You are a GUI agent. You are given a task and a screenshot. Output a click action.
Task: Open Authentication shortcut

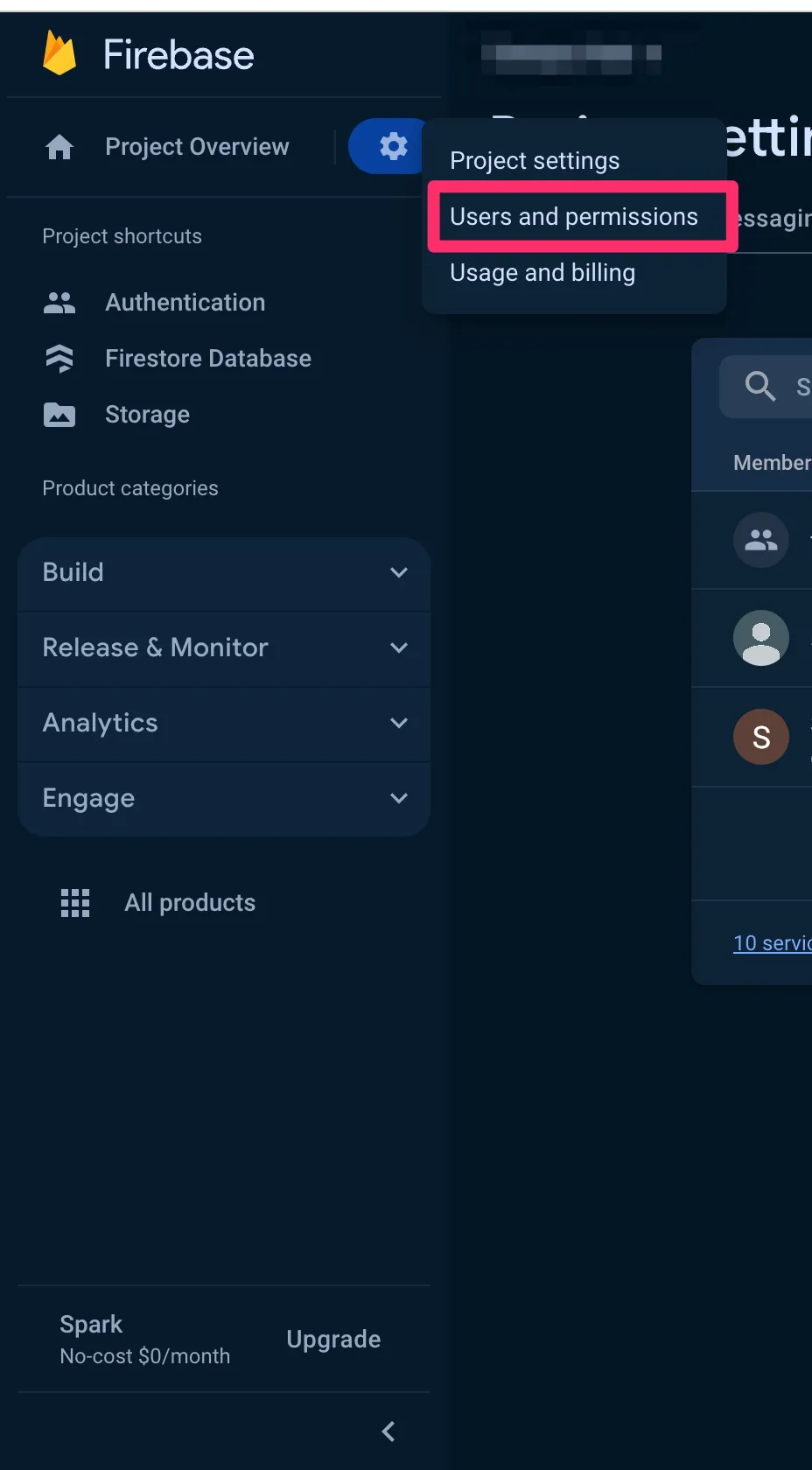click(185, 303)
